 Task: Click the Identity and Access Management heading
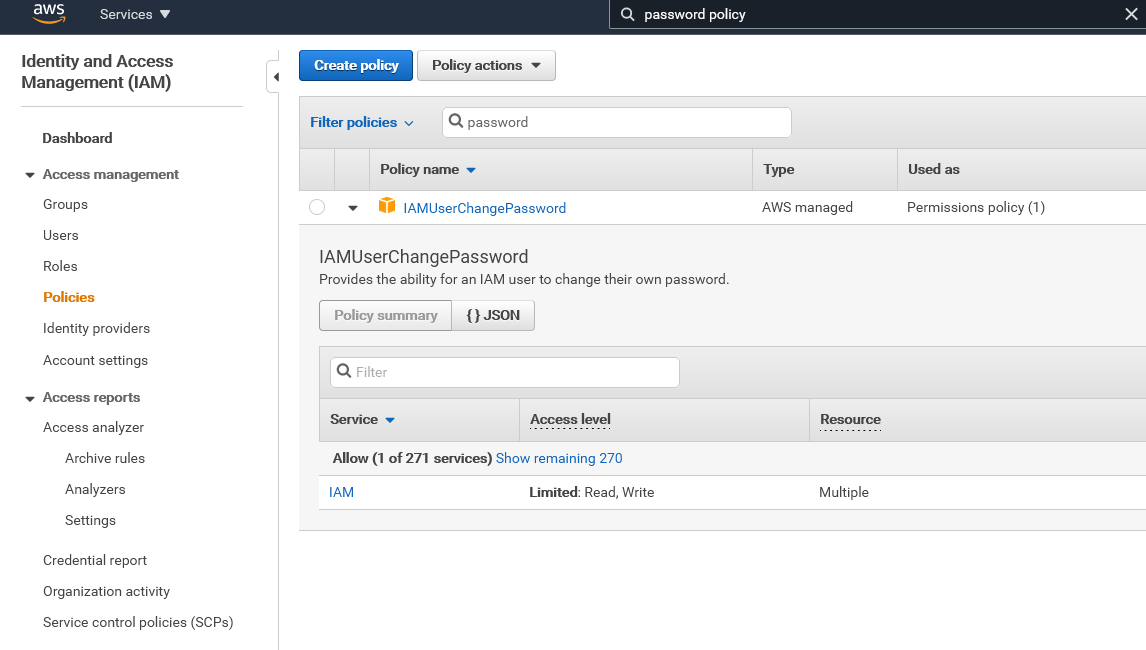[x=97, y=72]
